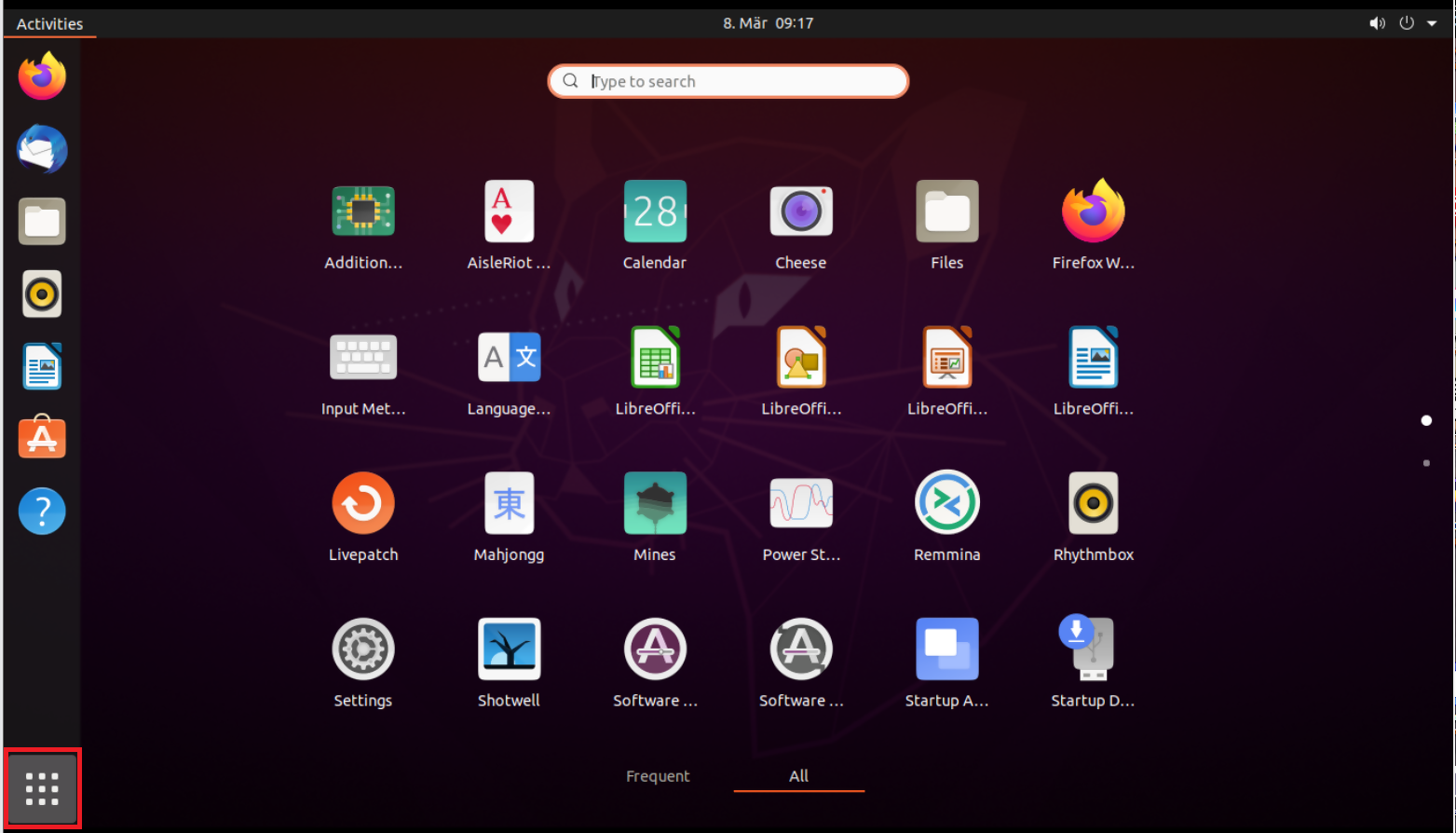Open Rhythmbox from the application grid

(x=1094, y=503)
